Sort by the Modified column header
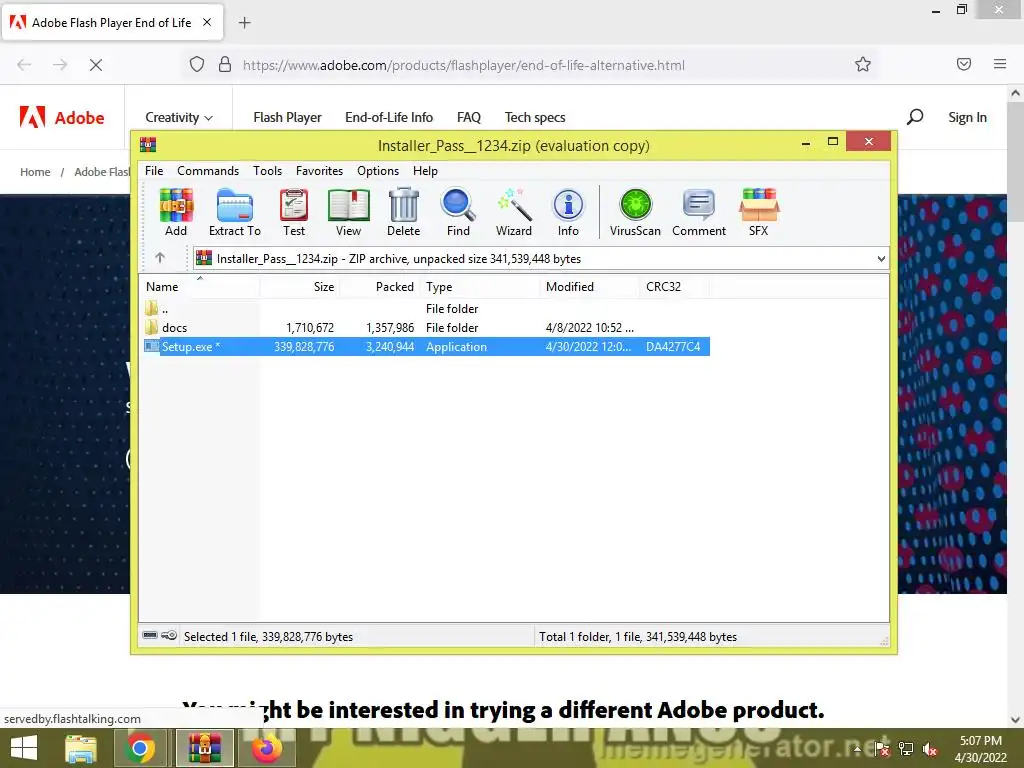 (590, 287)
